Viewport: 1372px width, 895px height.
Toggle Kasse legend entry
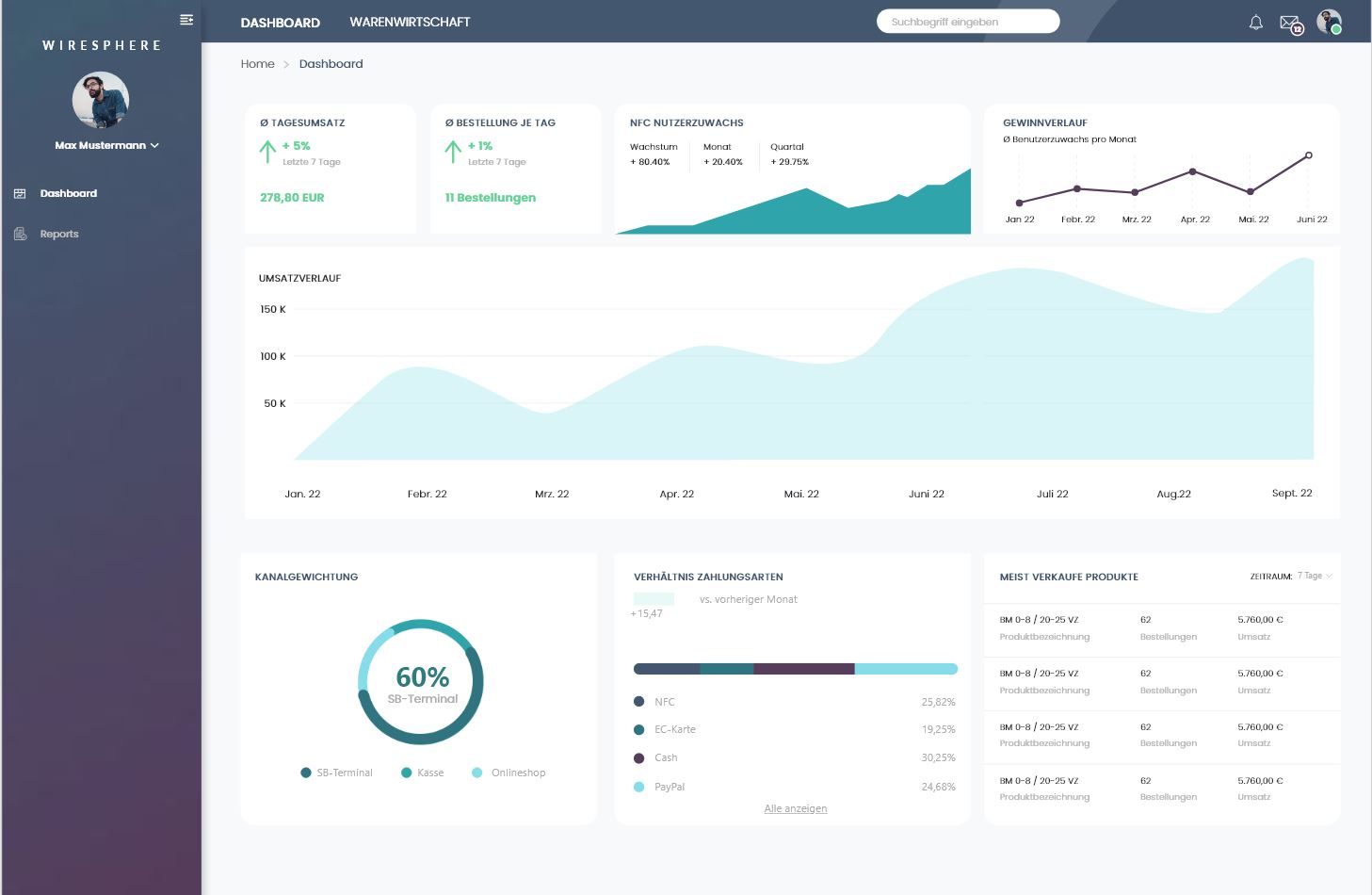click(422, 773)
